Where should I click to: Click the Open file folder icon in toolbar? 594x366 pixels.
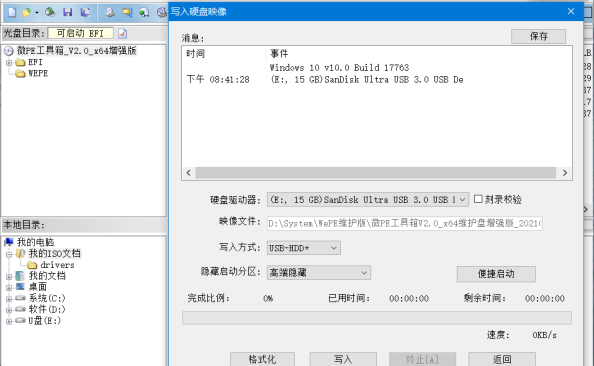click(26, 13)
